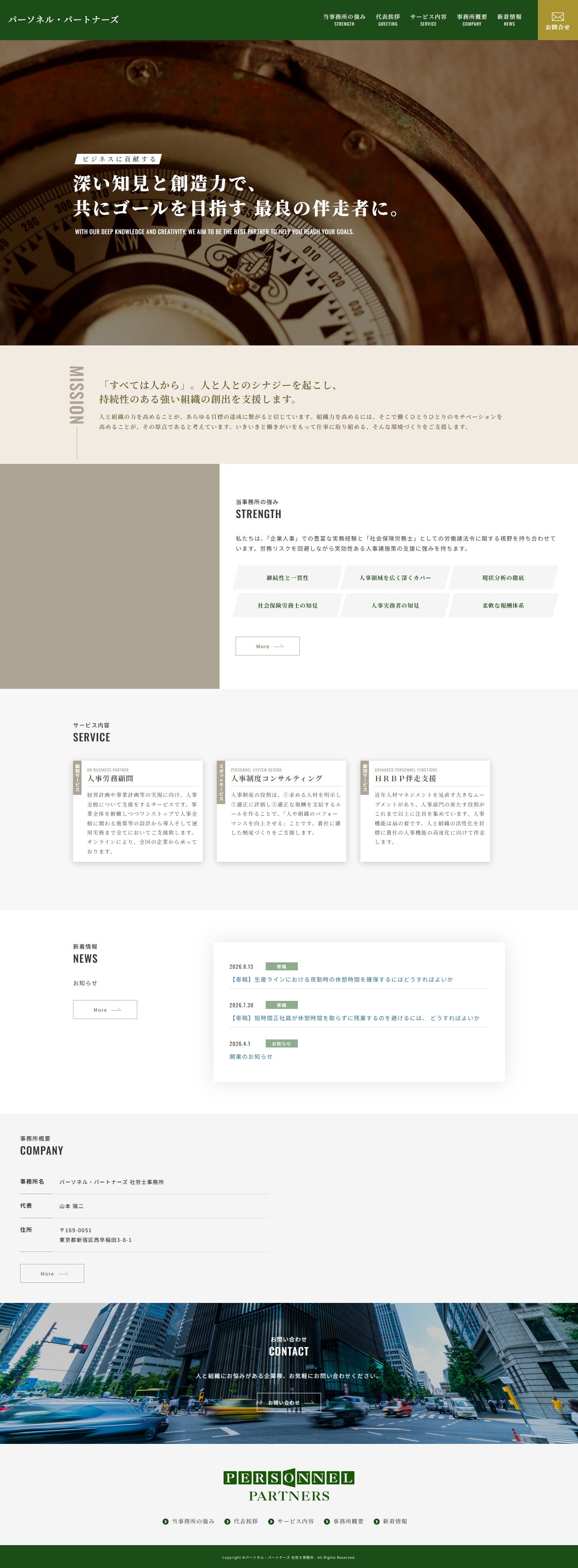Click the 継続性と一貫性 strength tag
The height and width of the screenshot is (1568, 578).
coord(288,578)
